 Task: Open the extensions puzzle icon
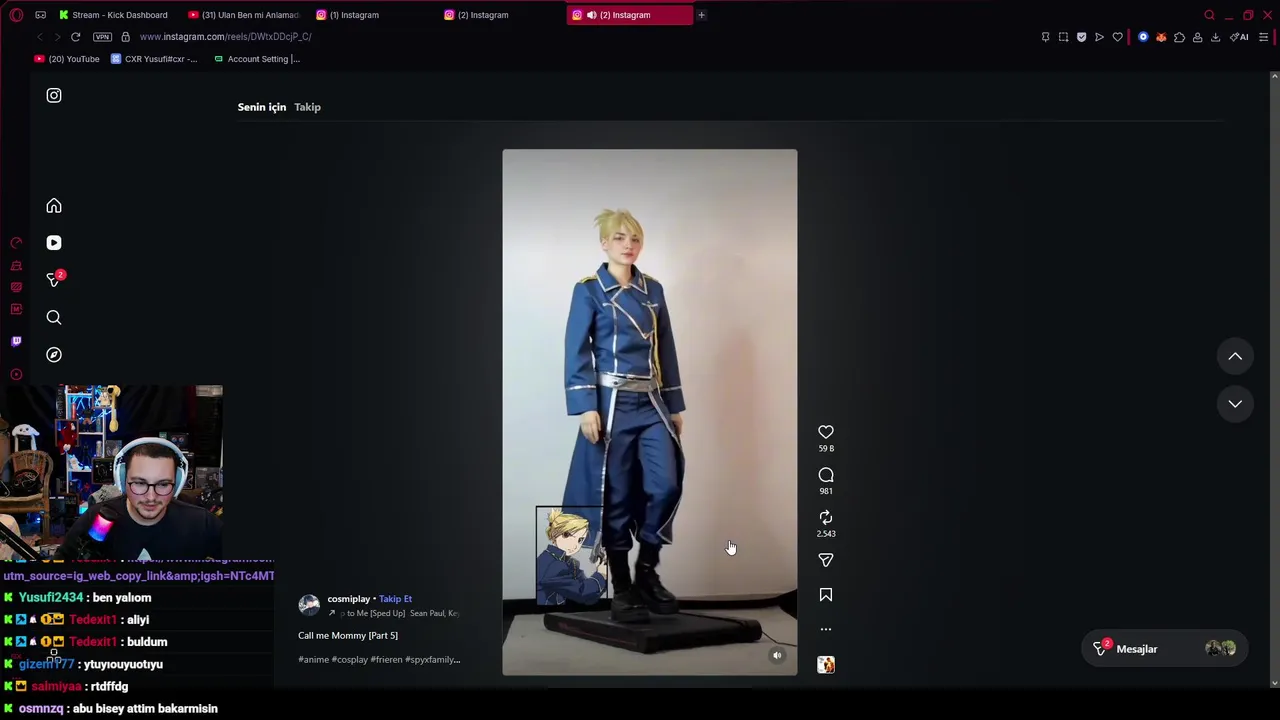1179,37
